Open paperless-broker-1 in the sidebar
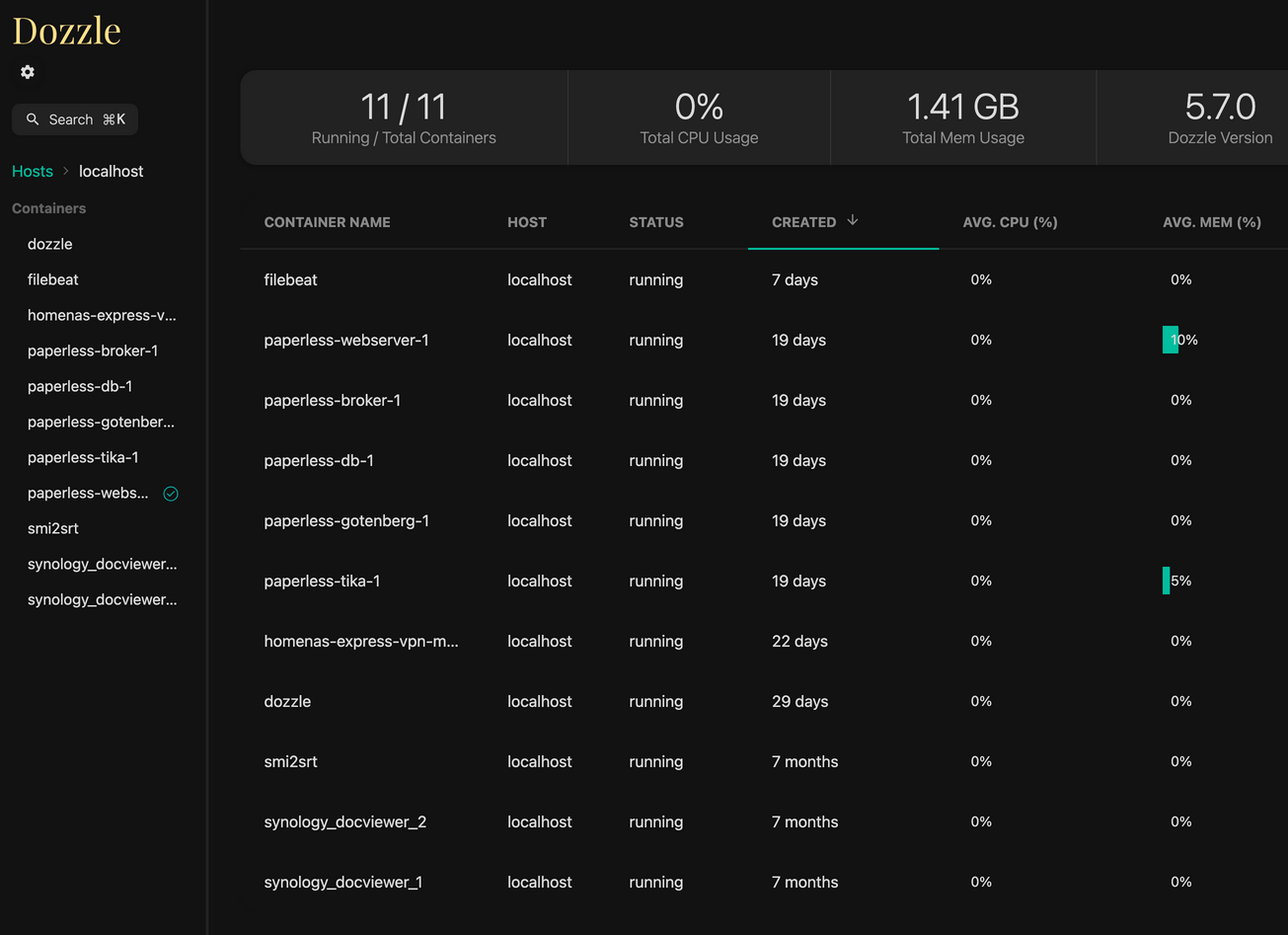The image size is (1288, 935). pyautogui.click(x=93, y=351)
